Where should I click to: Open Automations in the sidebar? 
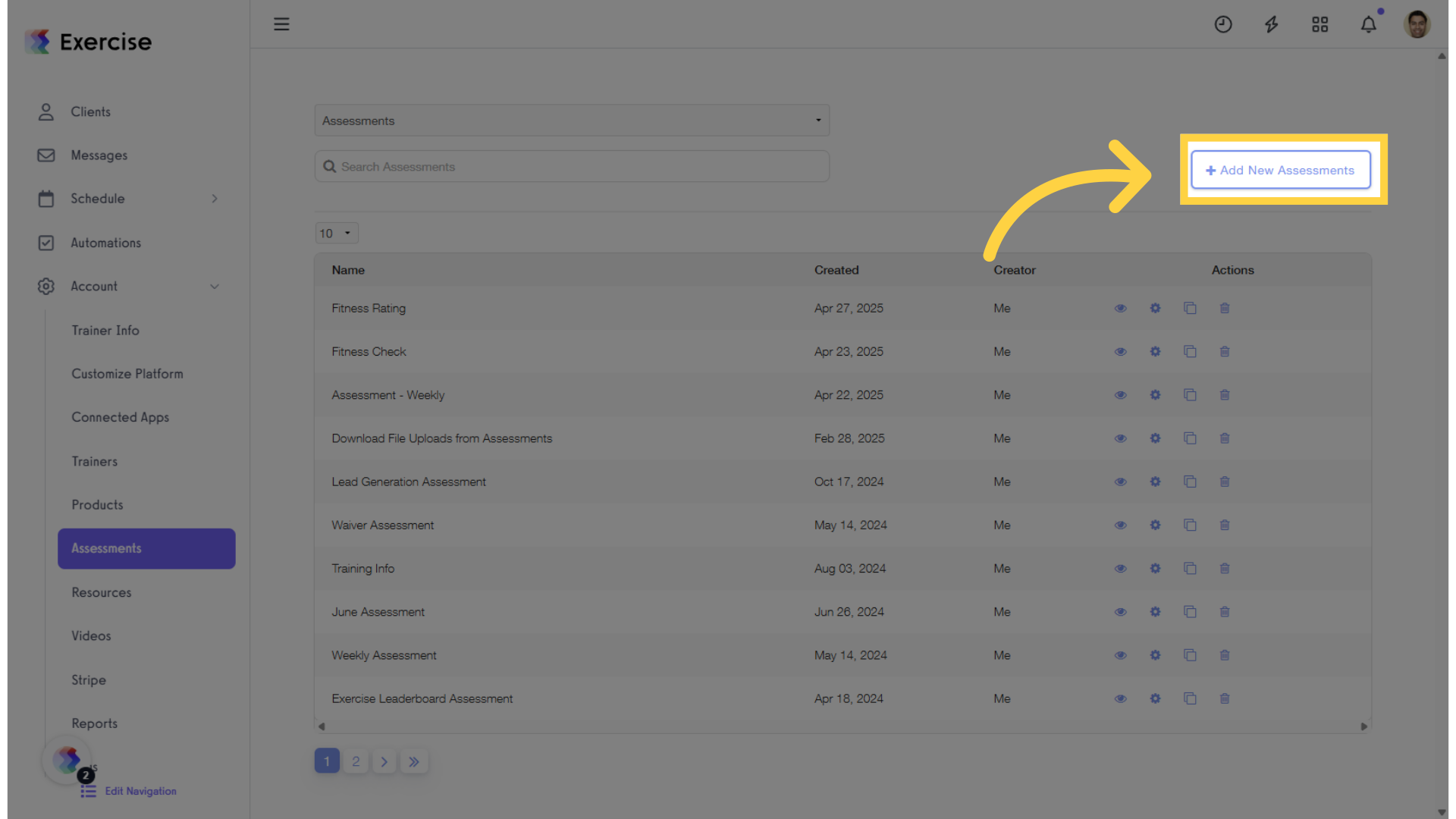[105, 243]
